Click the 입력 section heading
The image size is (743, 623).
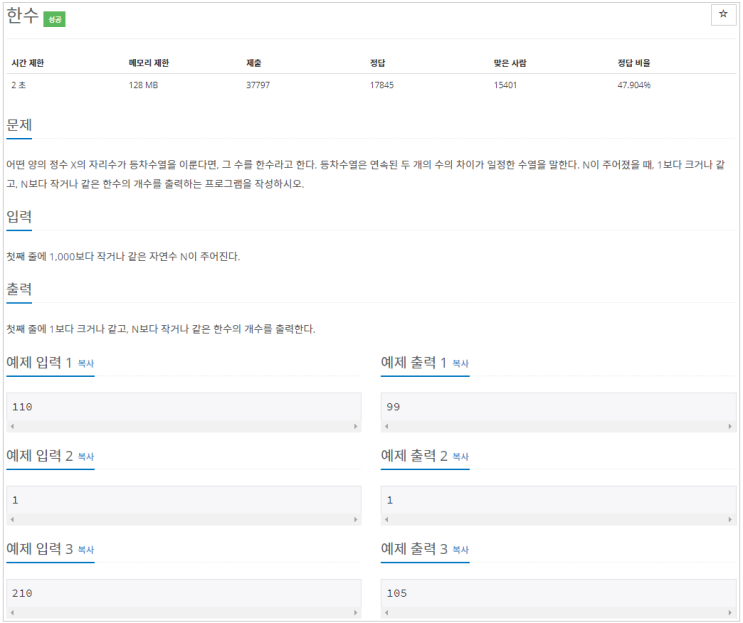coord(19,217)
